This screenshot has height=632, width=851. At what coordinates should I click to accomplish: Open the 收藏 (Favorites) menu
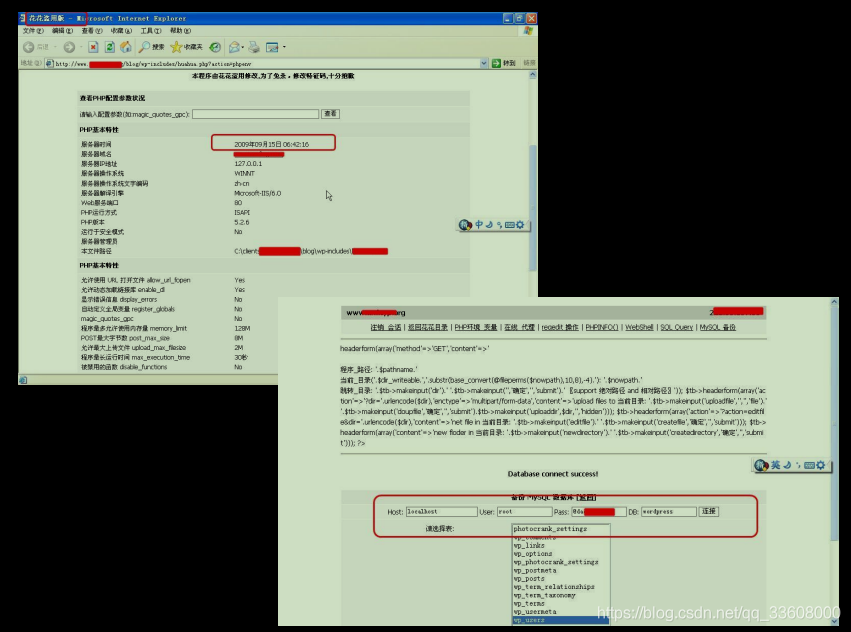tap(121, 31)
